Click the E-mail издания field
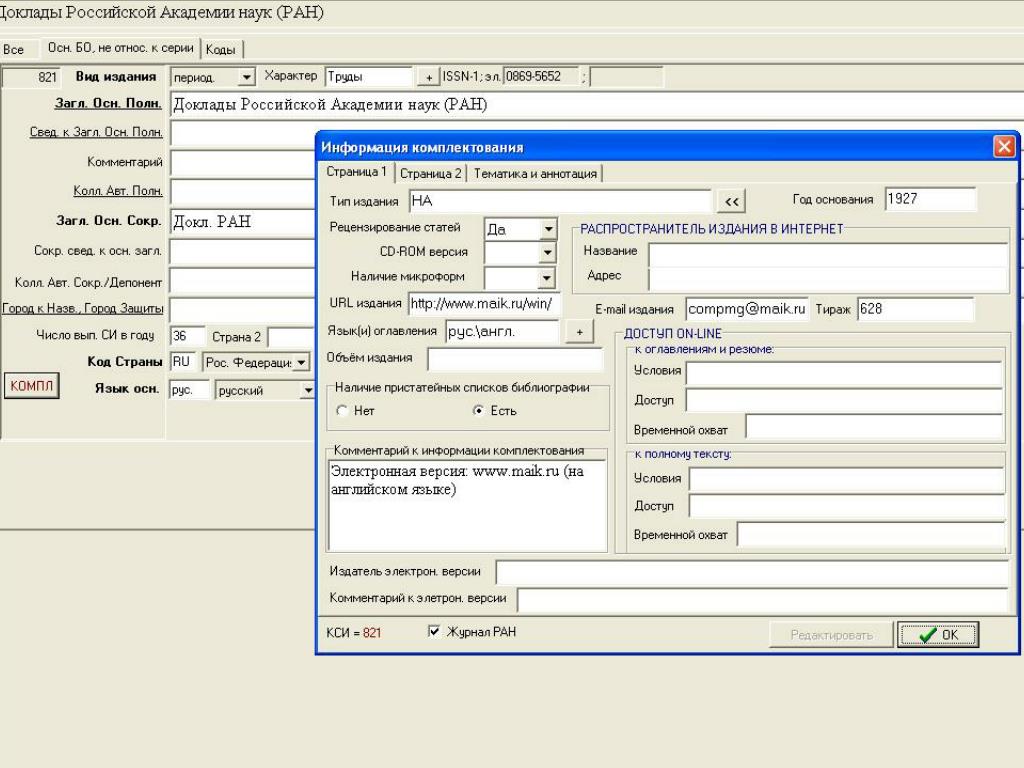Viewport: 1024px width, 768px height. point(746,309)
